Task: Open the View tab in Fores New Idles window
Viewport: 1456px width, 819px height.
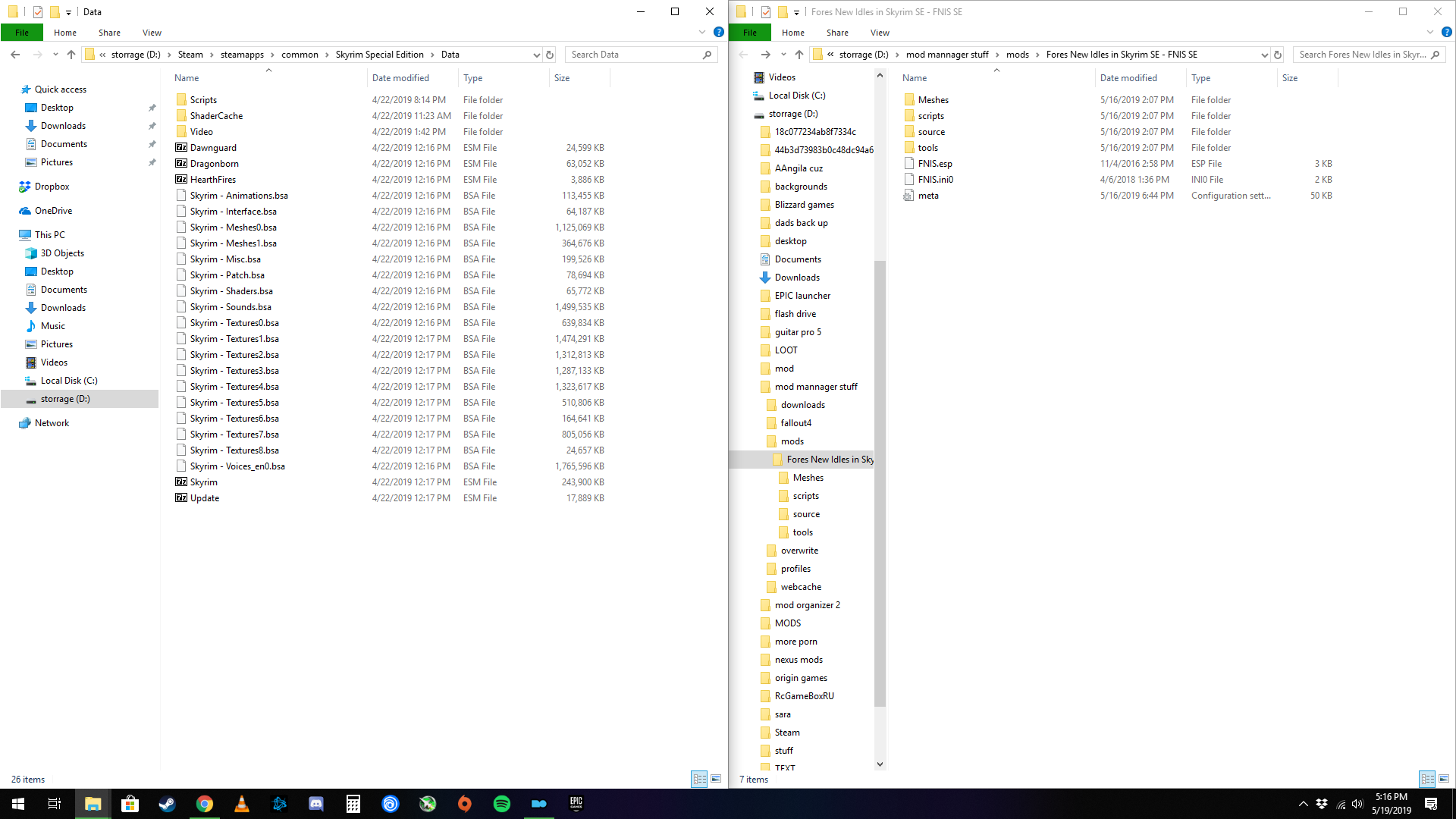Action: point(880,33)
